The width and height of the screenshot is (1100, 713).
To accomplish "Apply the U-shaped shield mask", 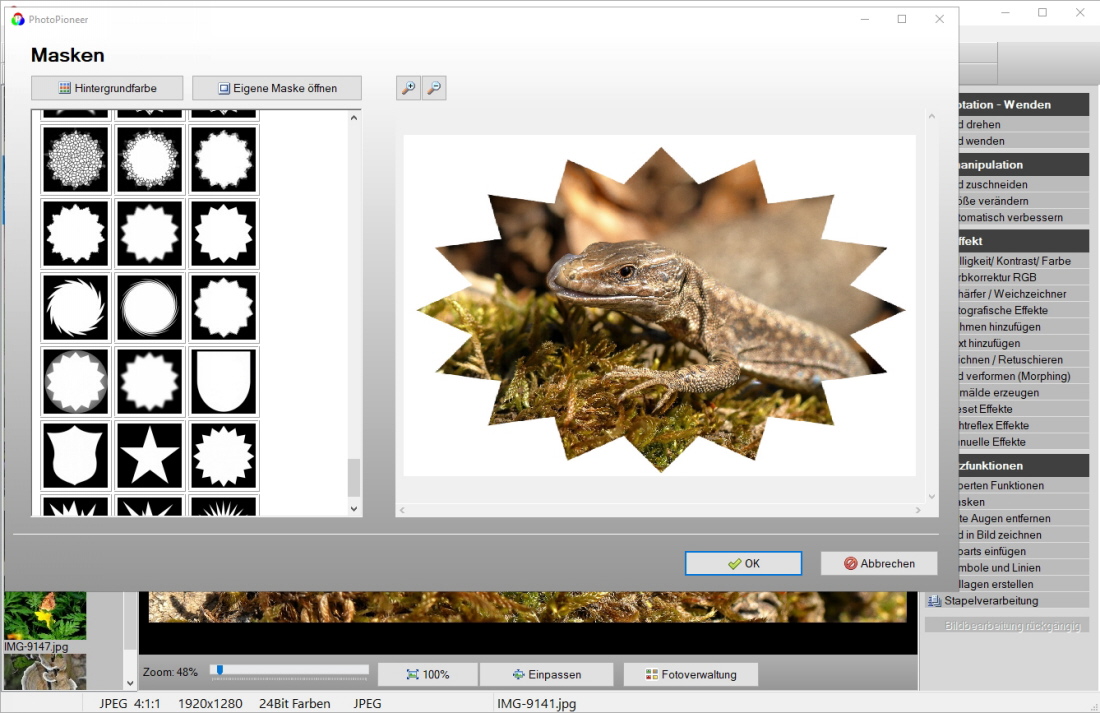I will 223,381.
